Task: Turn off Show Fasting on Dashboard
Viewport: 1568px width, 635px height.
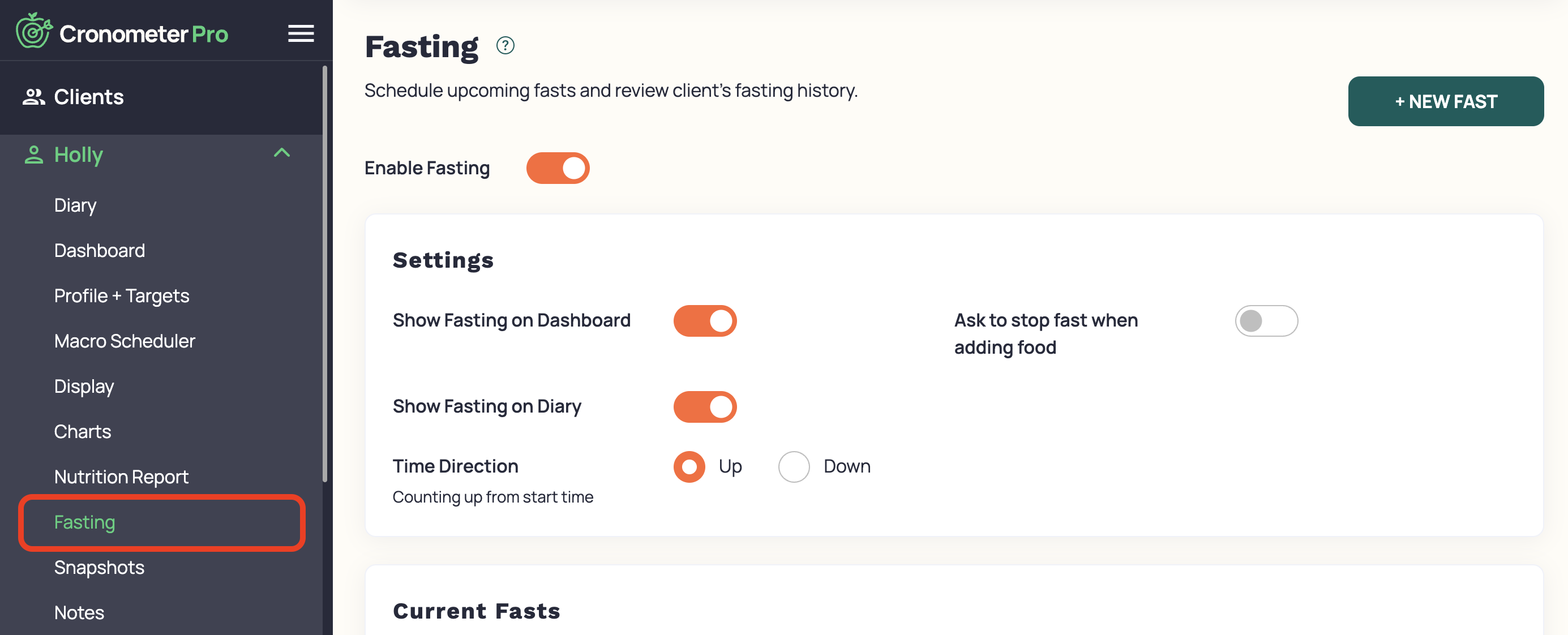Action: pos(705,321)
